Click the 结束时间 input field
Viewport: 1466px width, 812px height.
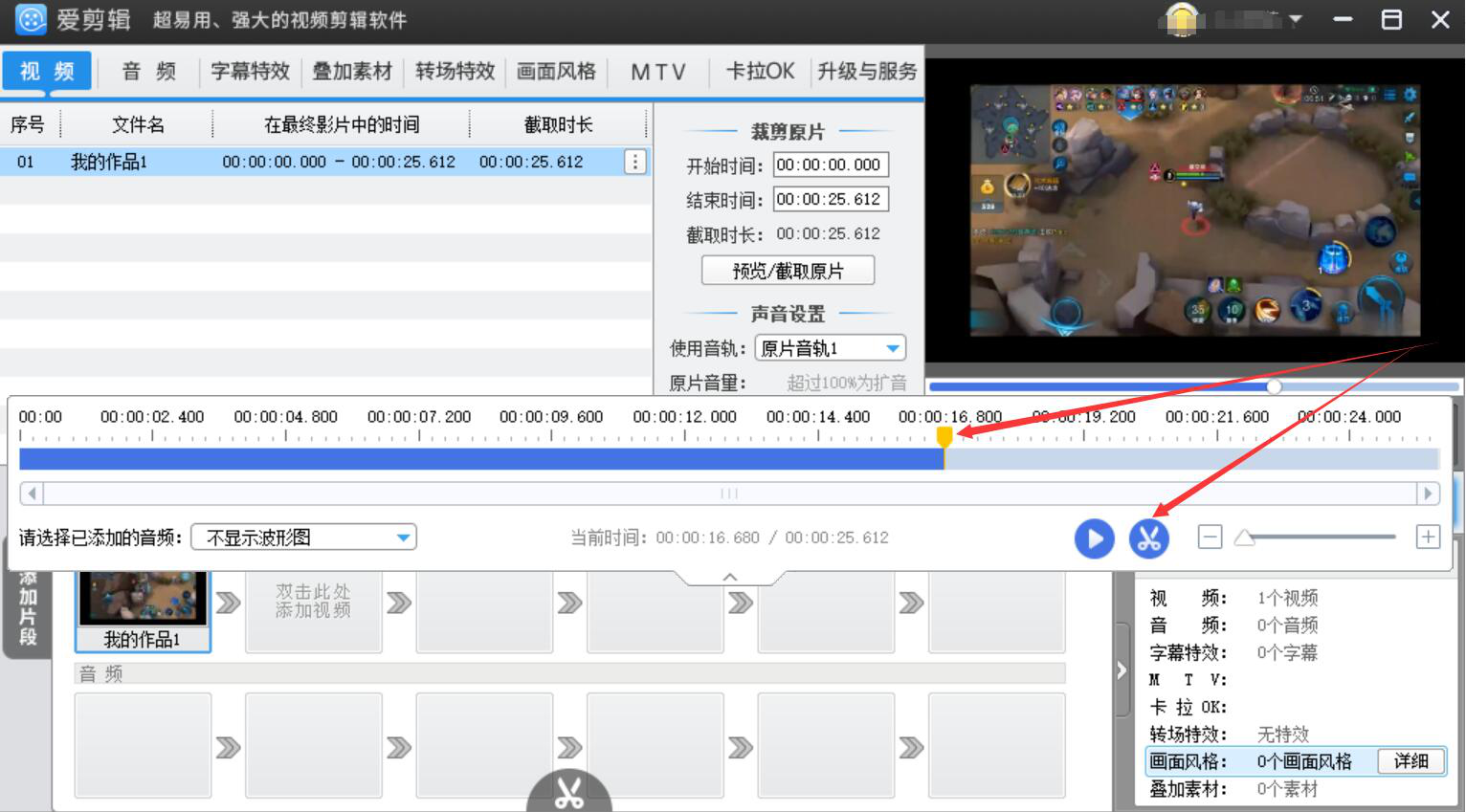point(831,199)
